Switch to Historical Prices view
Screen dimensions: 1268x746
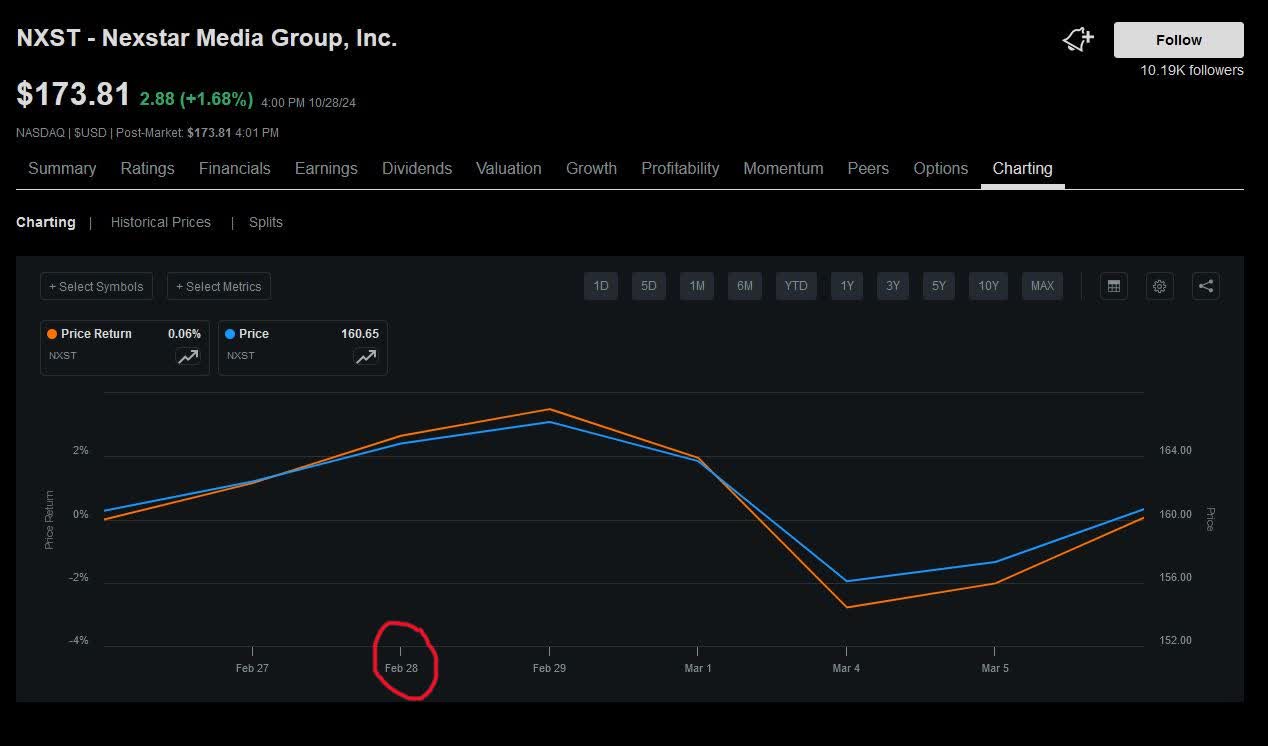click(161, 222)
